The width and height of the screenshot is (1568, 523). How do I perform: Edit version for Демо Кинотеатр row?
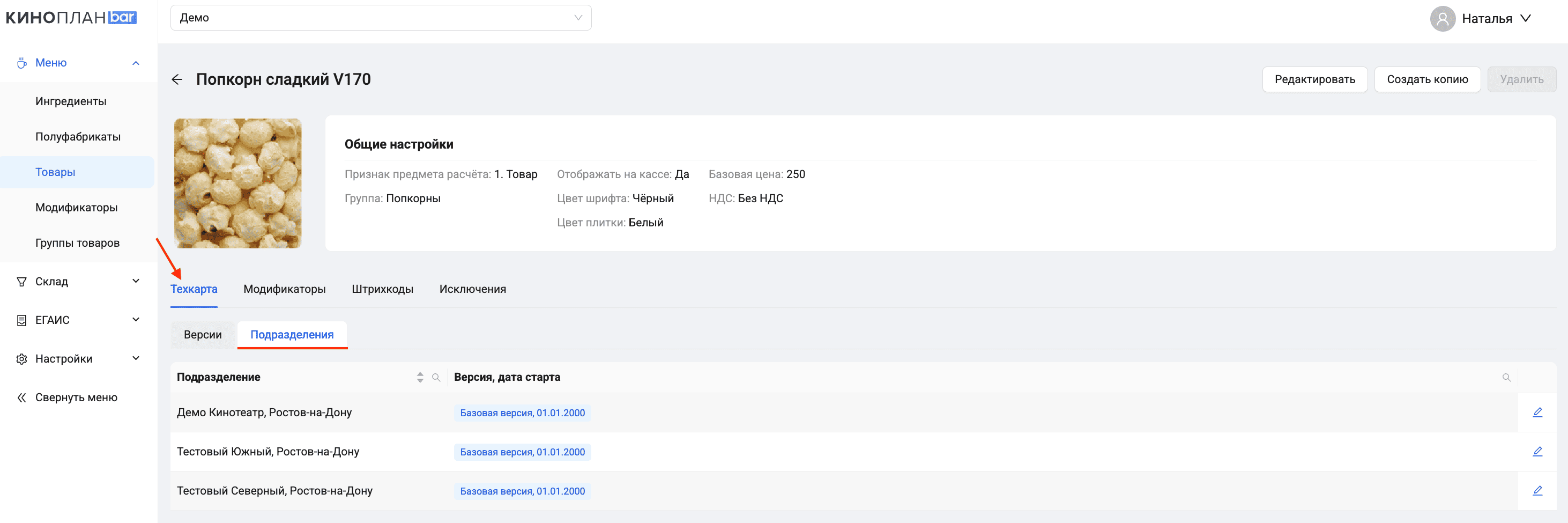(1537, 413)
